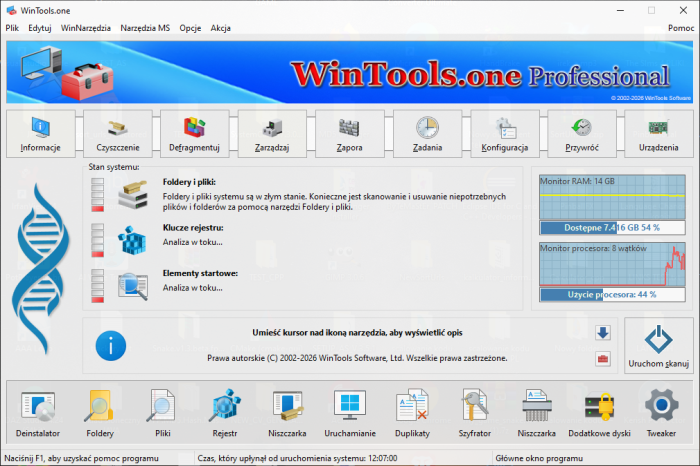Click the 'Elementy startowe:' heading

(200, 273)
